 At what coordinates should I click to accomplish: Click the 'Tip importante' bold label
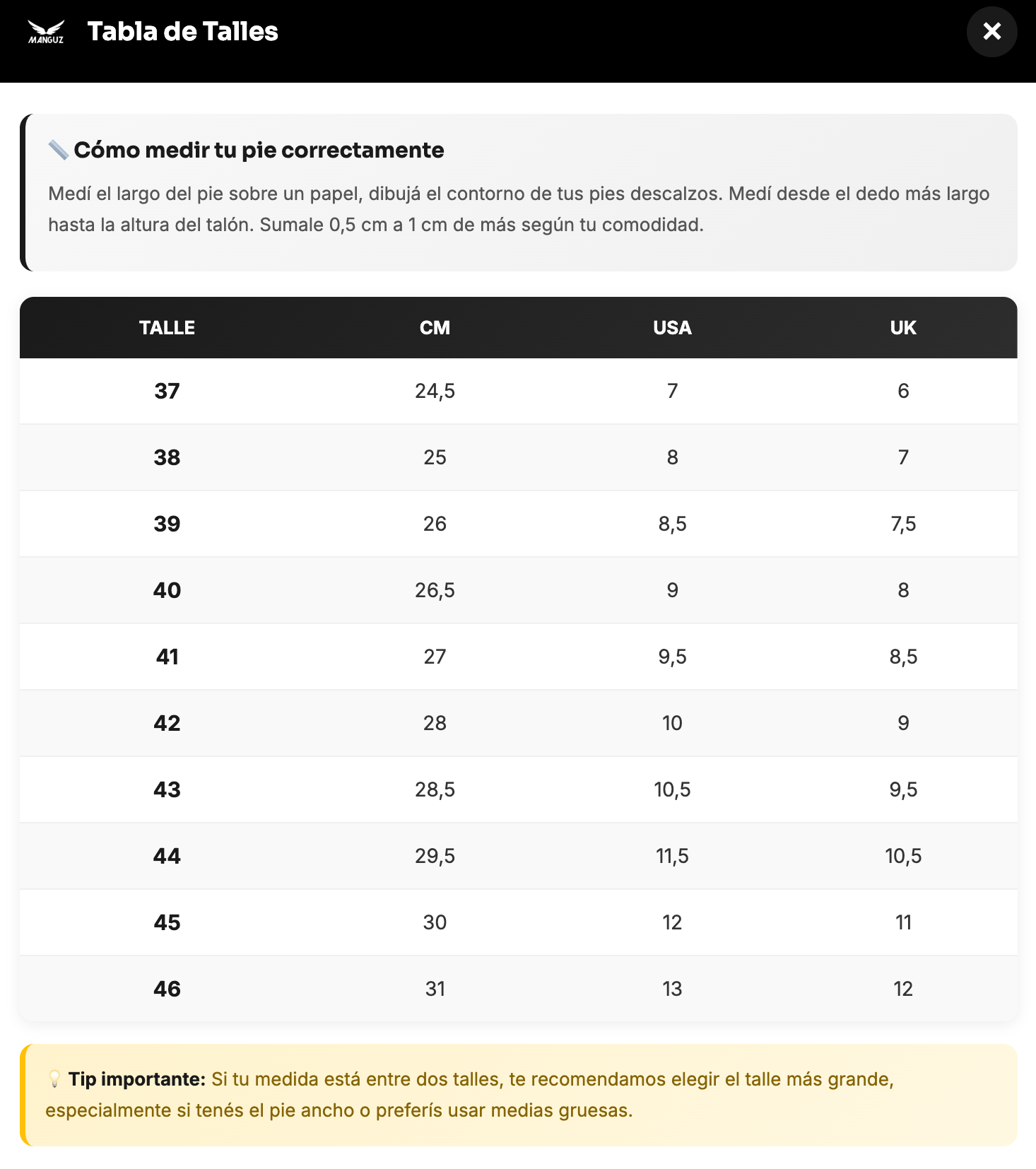coord(136,1079)
